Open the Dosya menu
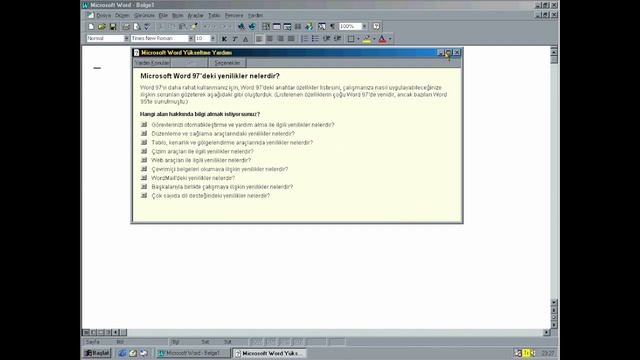 click(104, 16)
